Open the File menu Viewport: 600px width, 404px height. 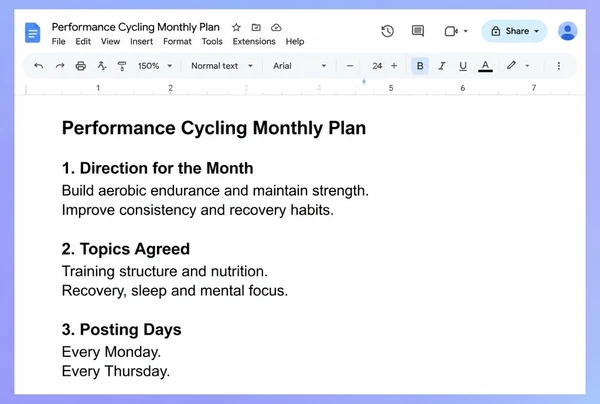59,41
